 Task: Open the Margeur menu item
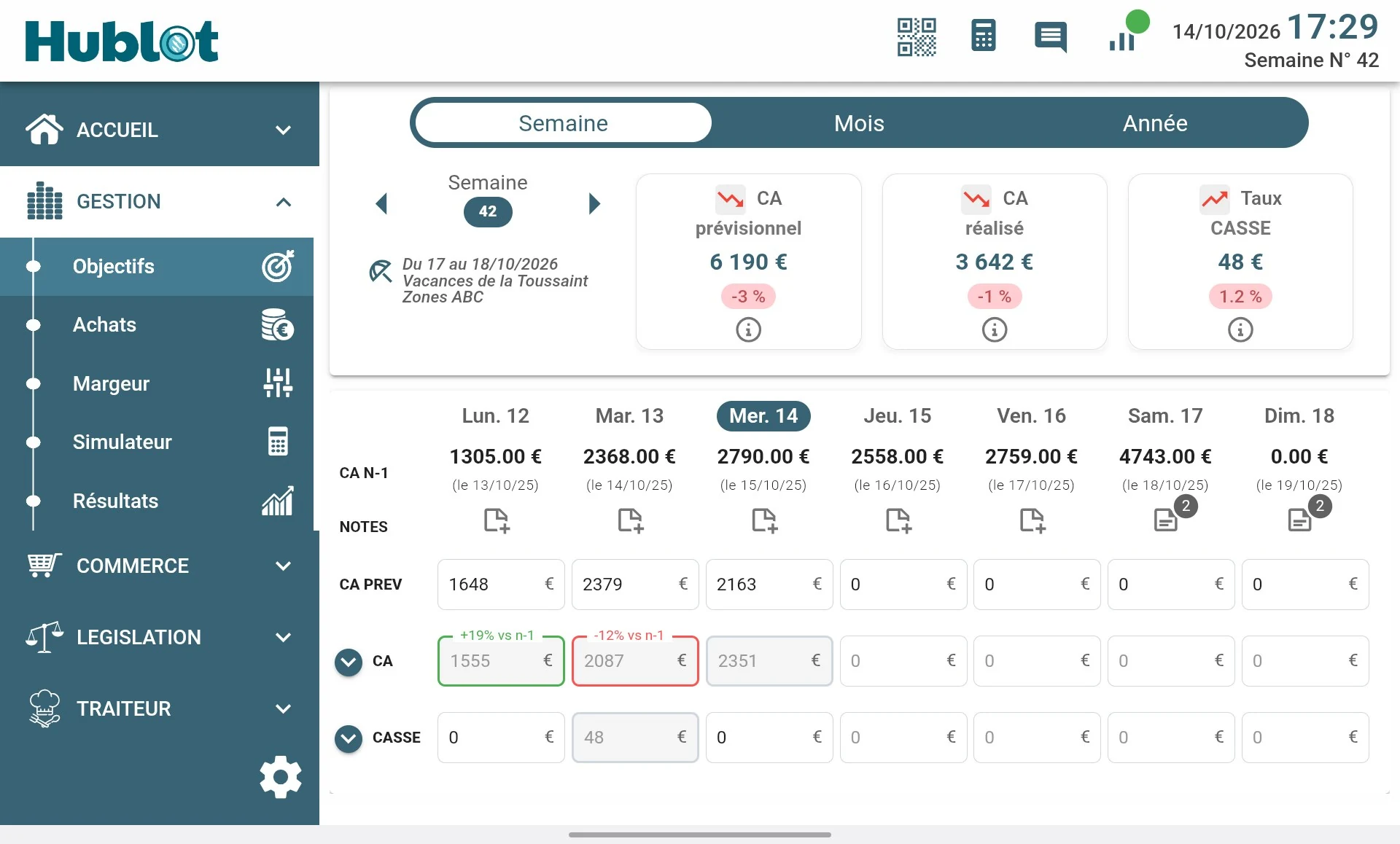coord(157,383)
